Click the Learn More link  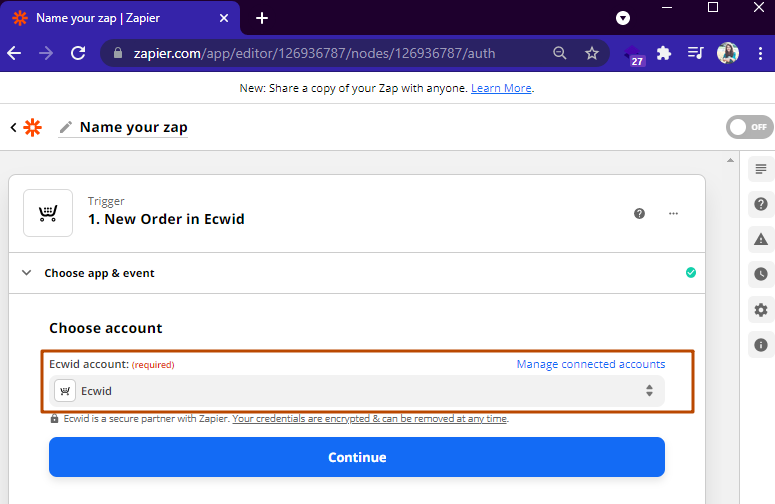pyautogui.click(x=501, y=88)
